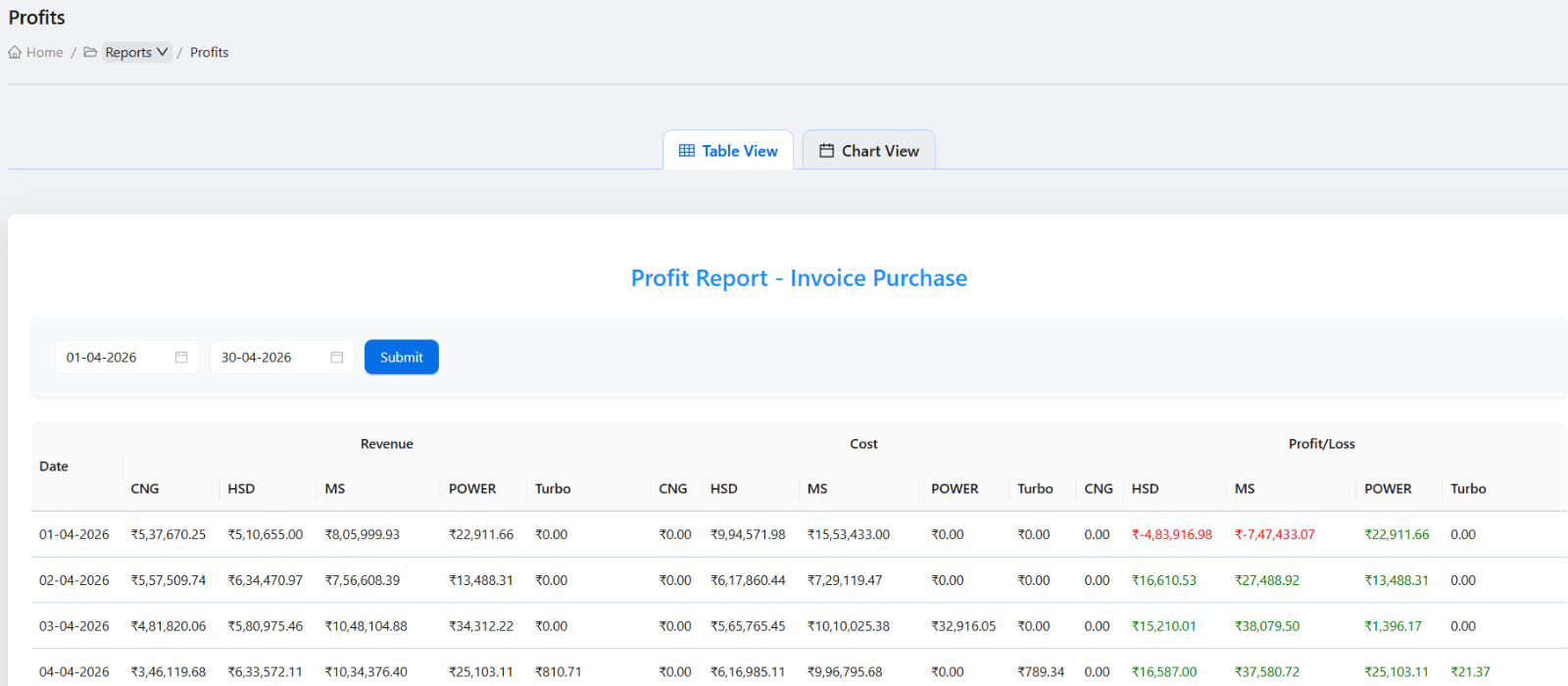Image resolution: width=1568 pixels, height=686 pixels.
Task: Focus the start date field 01-04-2026
Action: (x=127, y=357)
